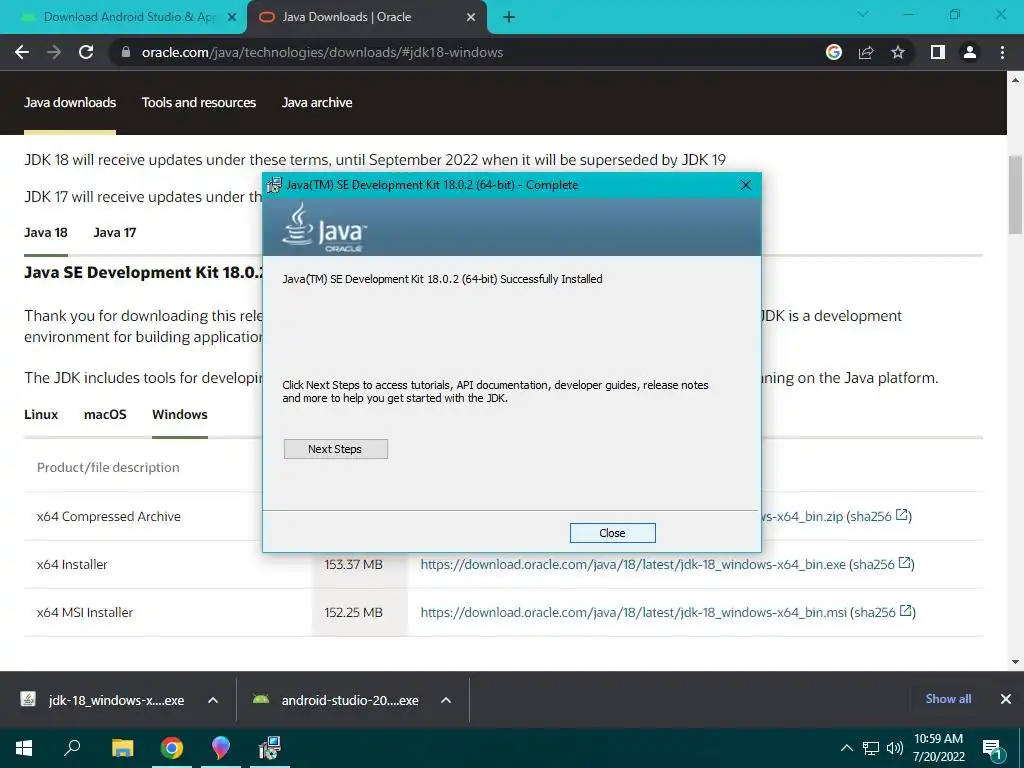Open the Chrome three-dot menu

(x=1002, y=52)
